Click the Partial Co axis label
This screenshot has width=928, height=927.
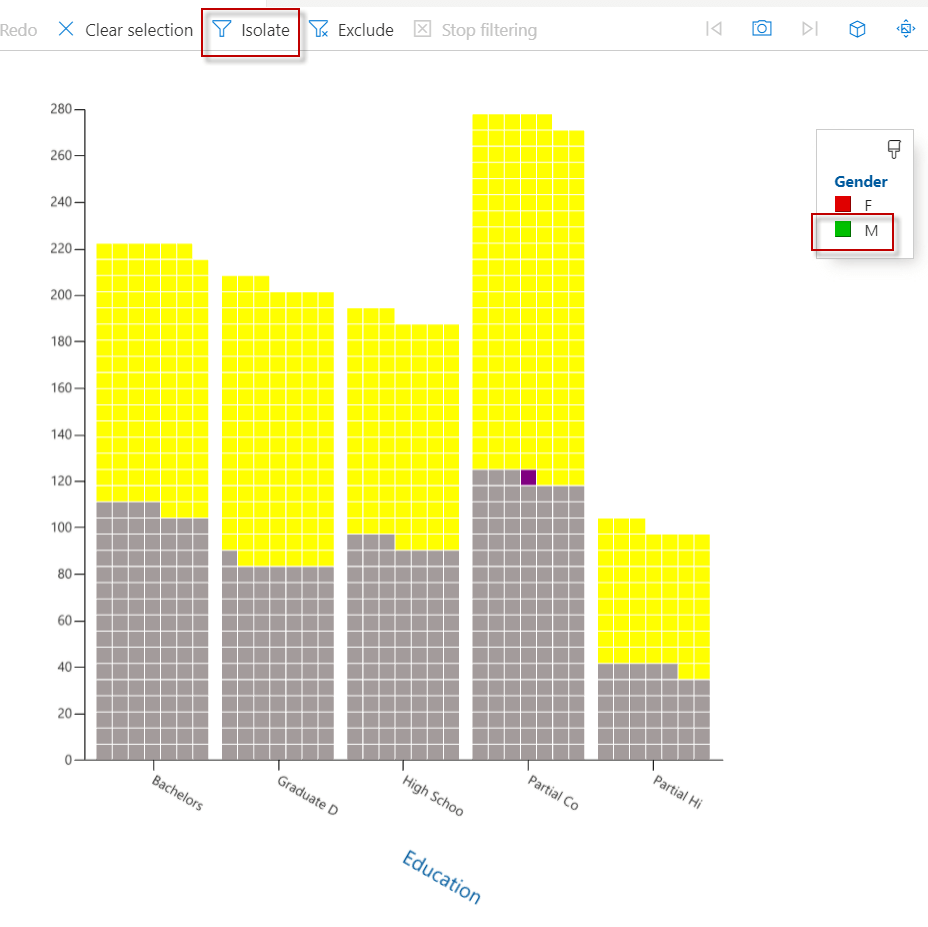tap(553, 793)
